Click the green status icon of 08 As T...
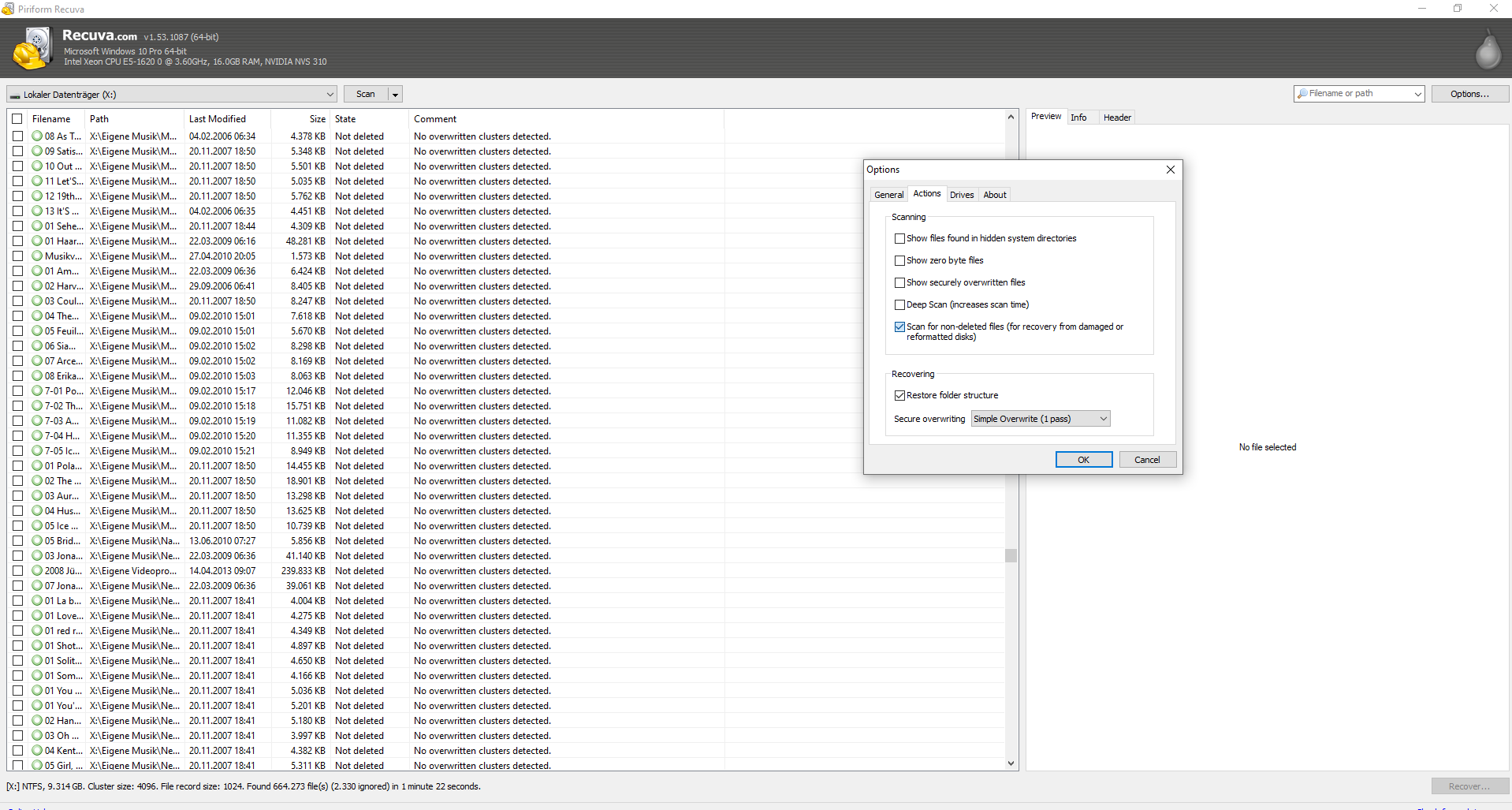 click(x=37, y=136)
